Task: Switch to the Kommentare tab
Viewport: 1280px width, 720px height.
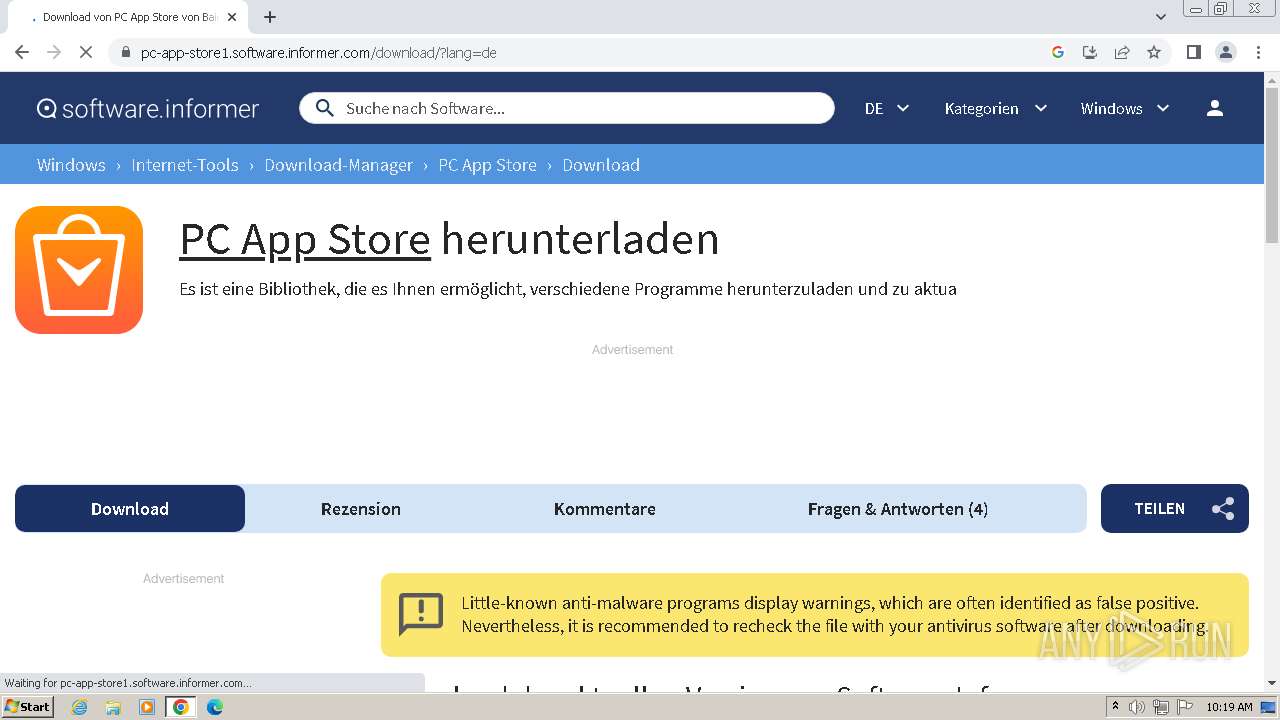Action: pos(605,509)
